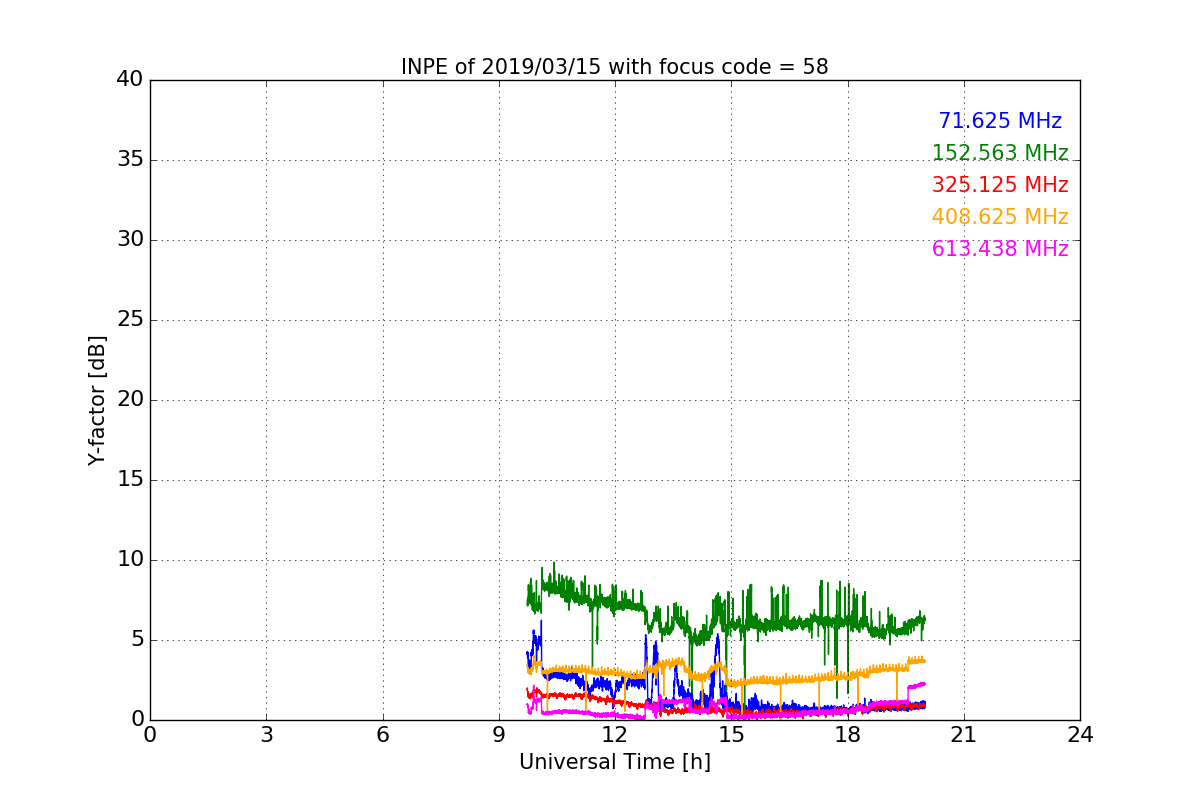Click the x-axis tick value 24

tap(1080, 734)
